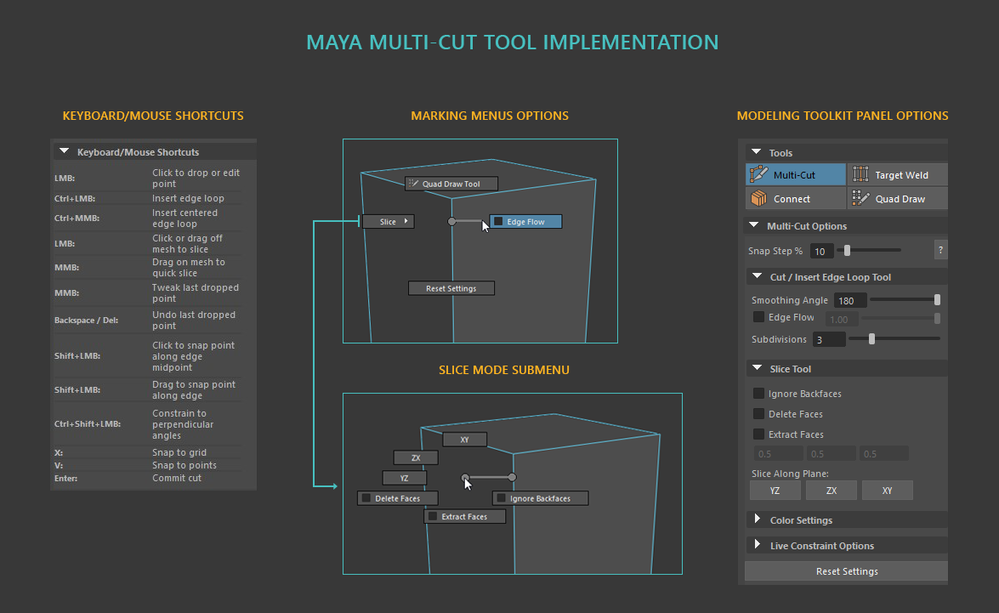999x613 pixels.
Task: Click 'Commit cut' shortcut row
Action: pyautogui.click(x=148, y=478)
